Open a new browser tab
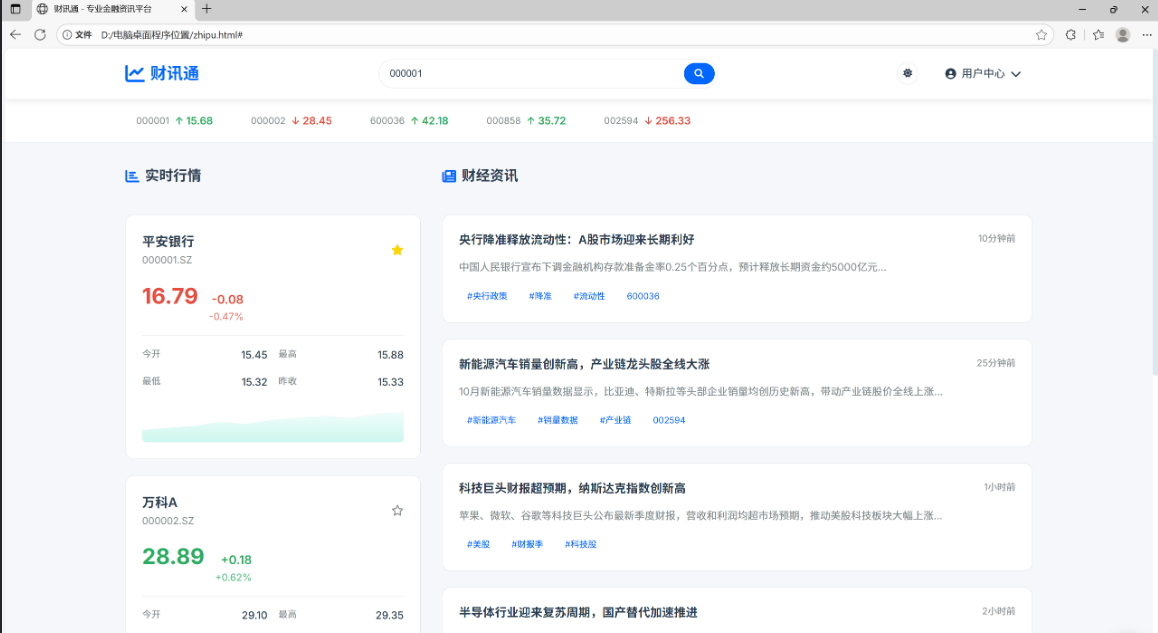This screenshot has height=633, width=1158. 207,9
